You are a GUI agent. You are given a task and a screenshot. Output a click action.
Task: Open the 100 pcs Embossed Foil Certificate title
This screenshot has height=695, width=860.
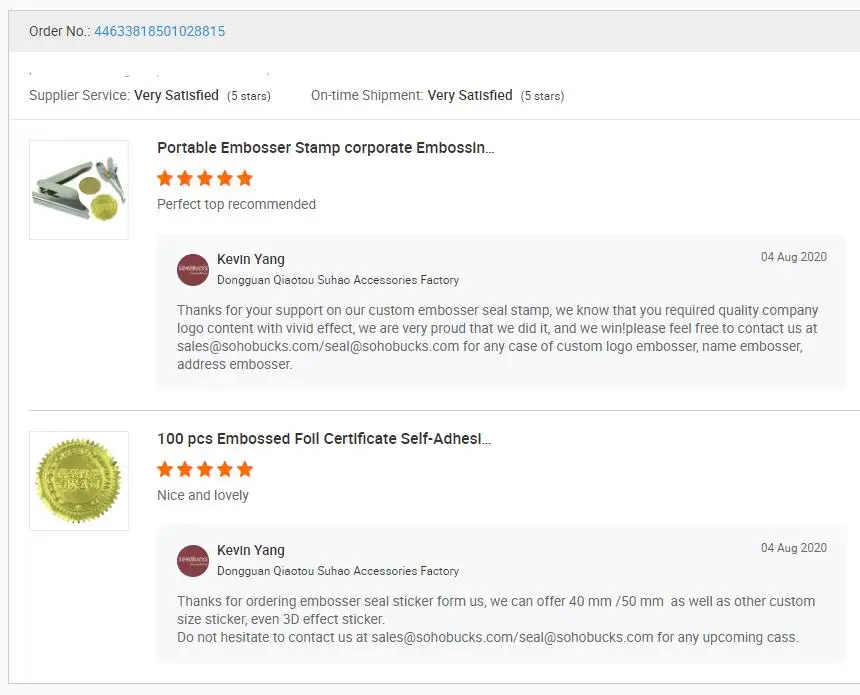(324, 439)
